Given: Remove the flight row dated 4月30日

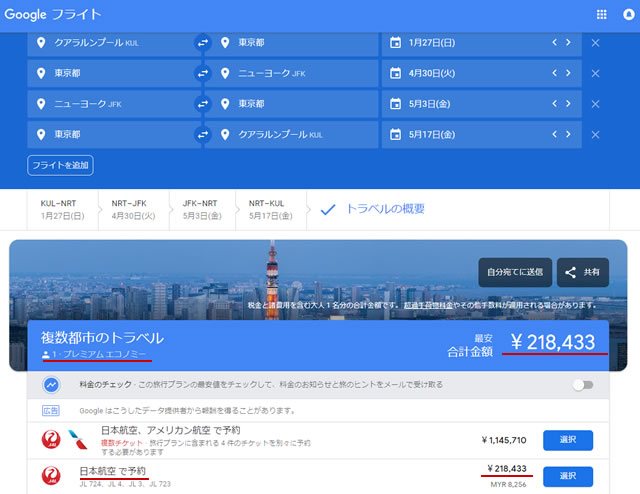Looking at the screenshot, I should point(595,73).
